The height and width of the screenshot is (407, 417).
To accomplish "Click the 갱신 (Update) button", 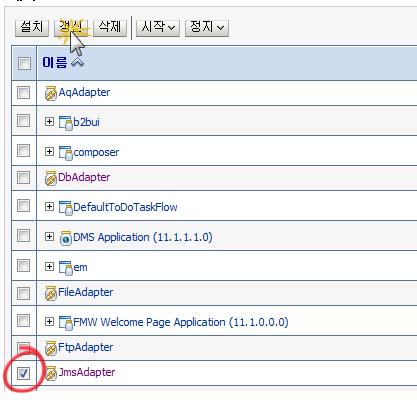I will [71, 27].
